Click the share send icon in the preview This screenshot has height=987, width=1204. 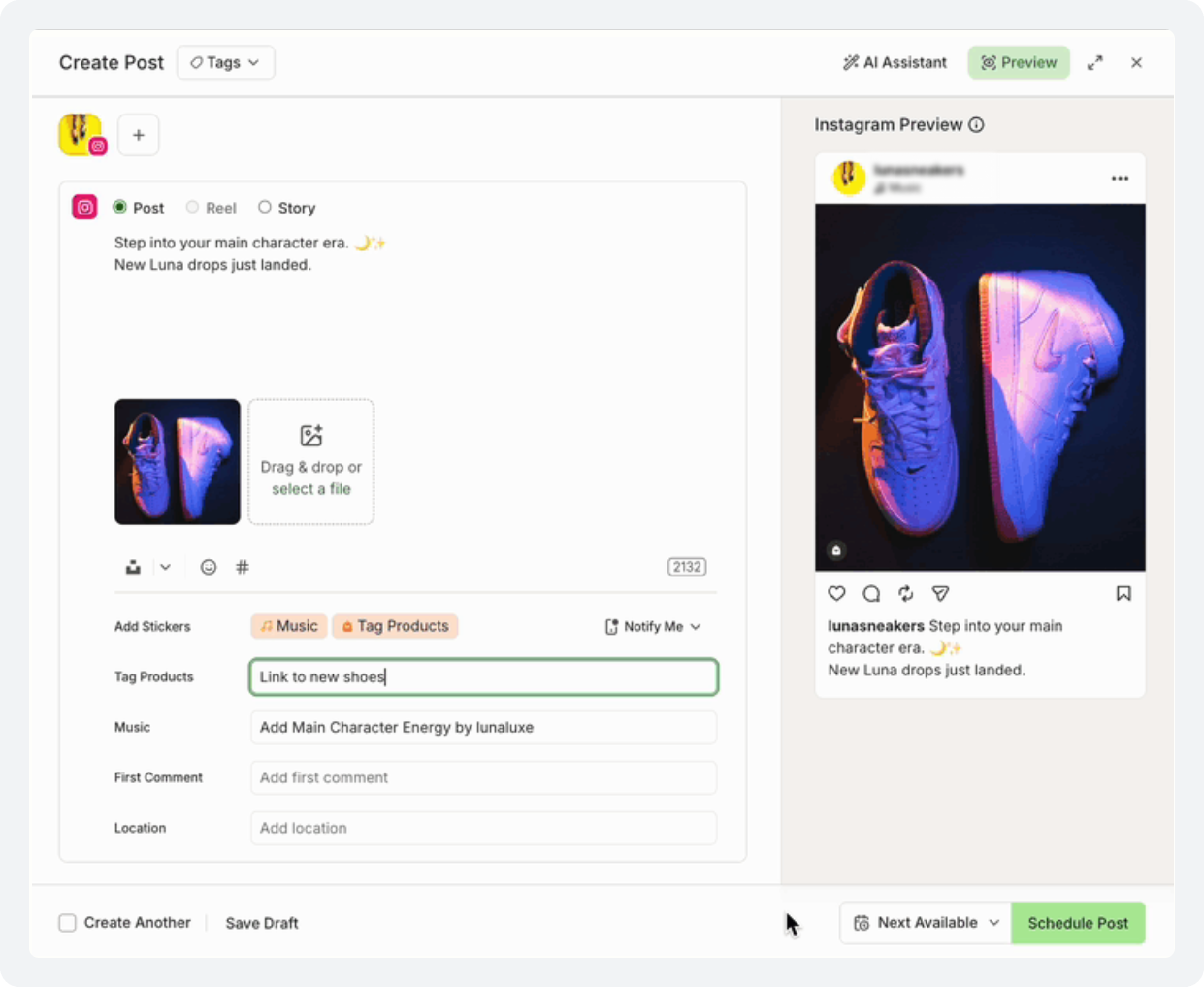(x=940, y=593)
